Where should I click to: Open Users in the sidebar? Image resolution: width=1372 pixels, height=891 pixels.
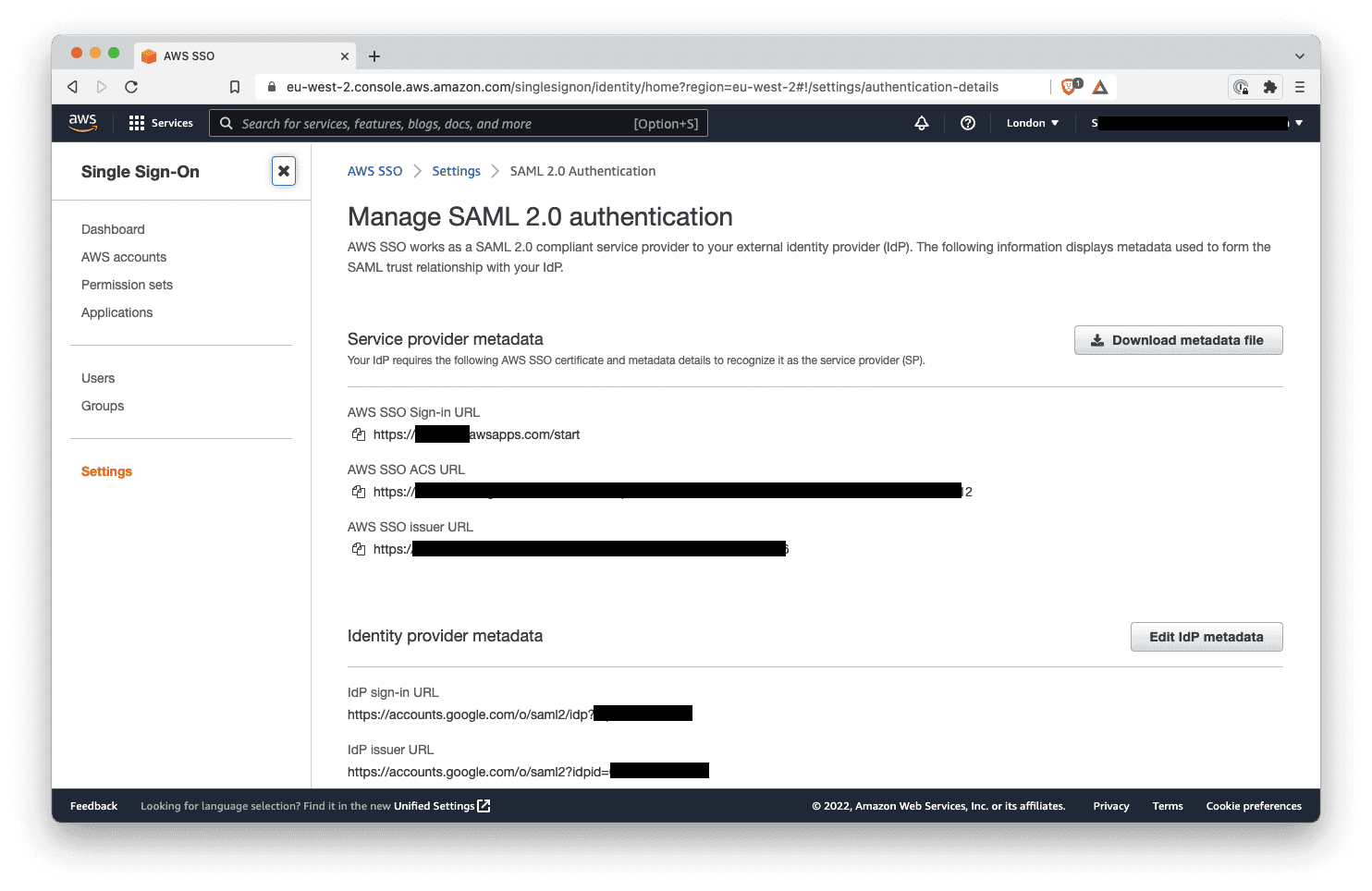pos(98,378)
